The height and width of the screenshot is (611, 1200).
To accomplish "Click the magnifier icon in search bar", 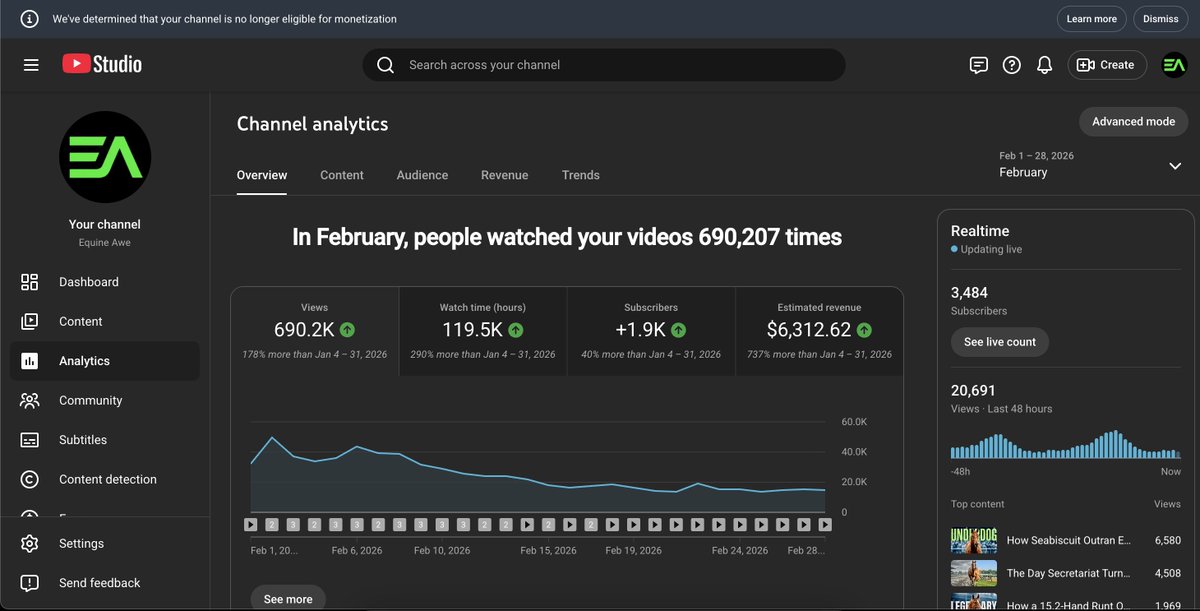I will 385,65.
